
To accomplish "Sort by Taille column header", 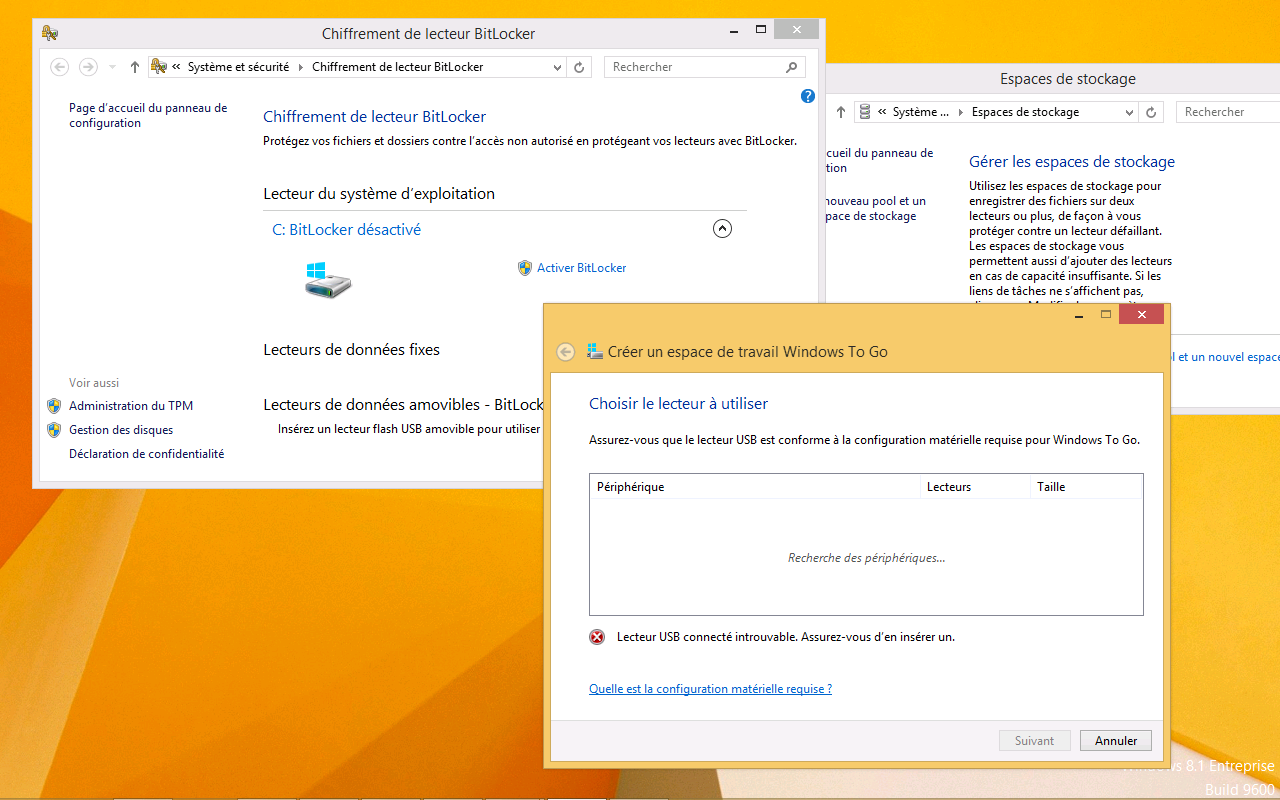I will (x=1086, y=487).
